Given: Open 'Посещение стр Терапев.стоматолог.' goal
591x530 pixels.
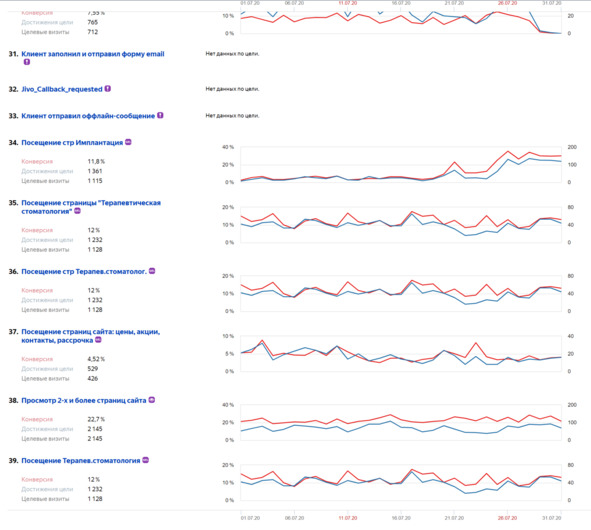Looking at the screenshot, I should coord(84,272).
